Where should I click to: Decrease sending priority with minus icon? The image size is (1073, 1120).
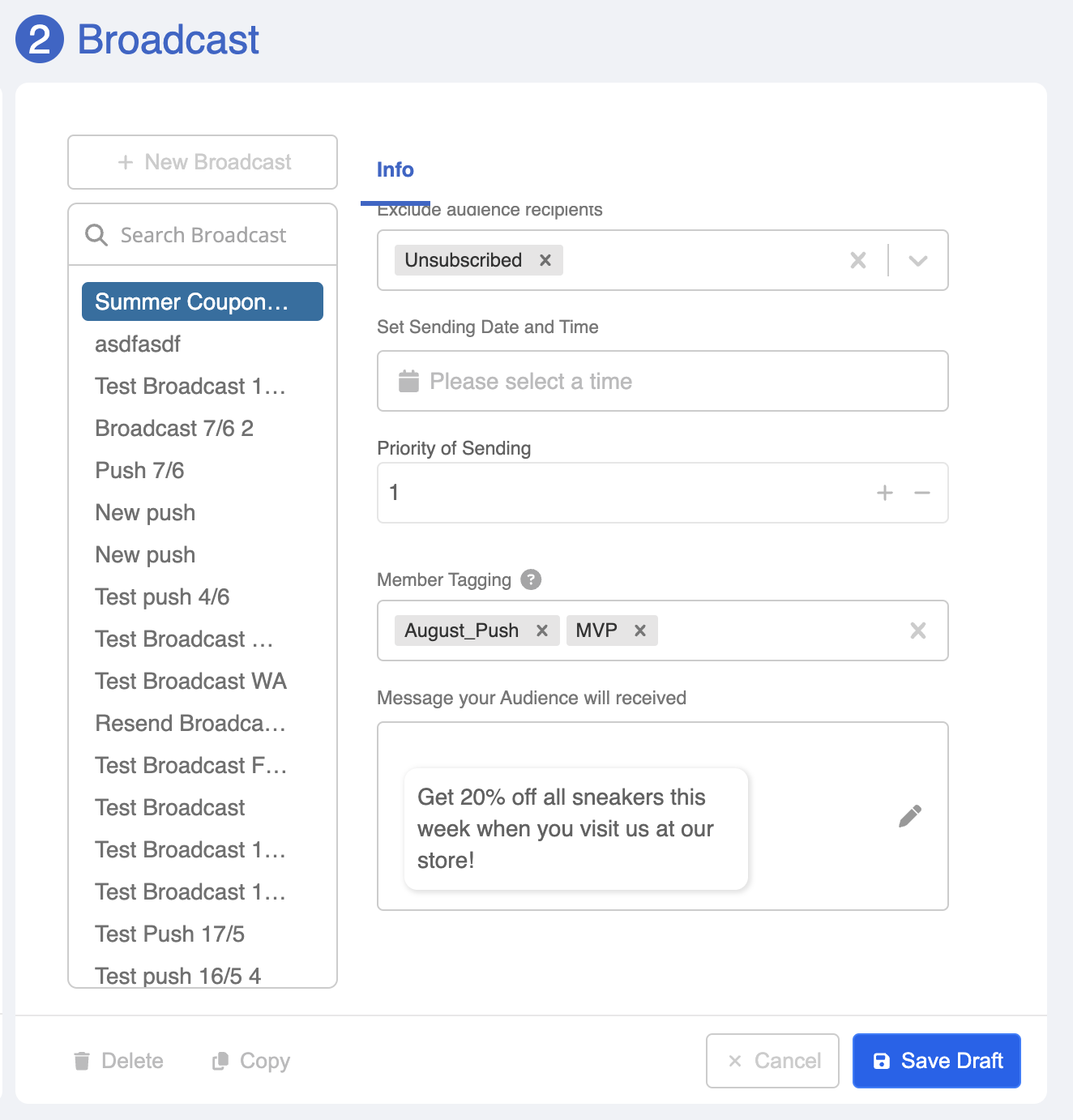click(922, 493)
